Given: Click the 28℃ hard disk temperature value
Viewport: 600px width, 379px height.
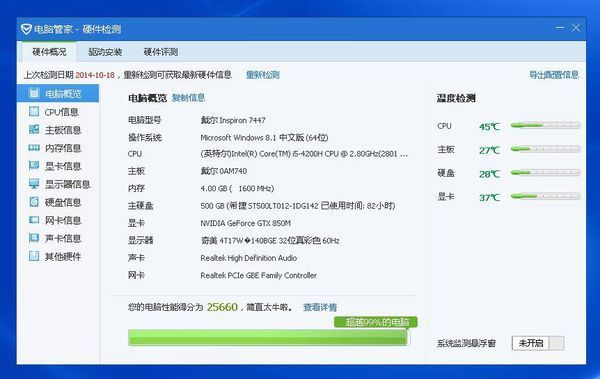Looking at the screenshot, I should click(x=489, y=174).
